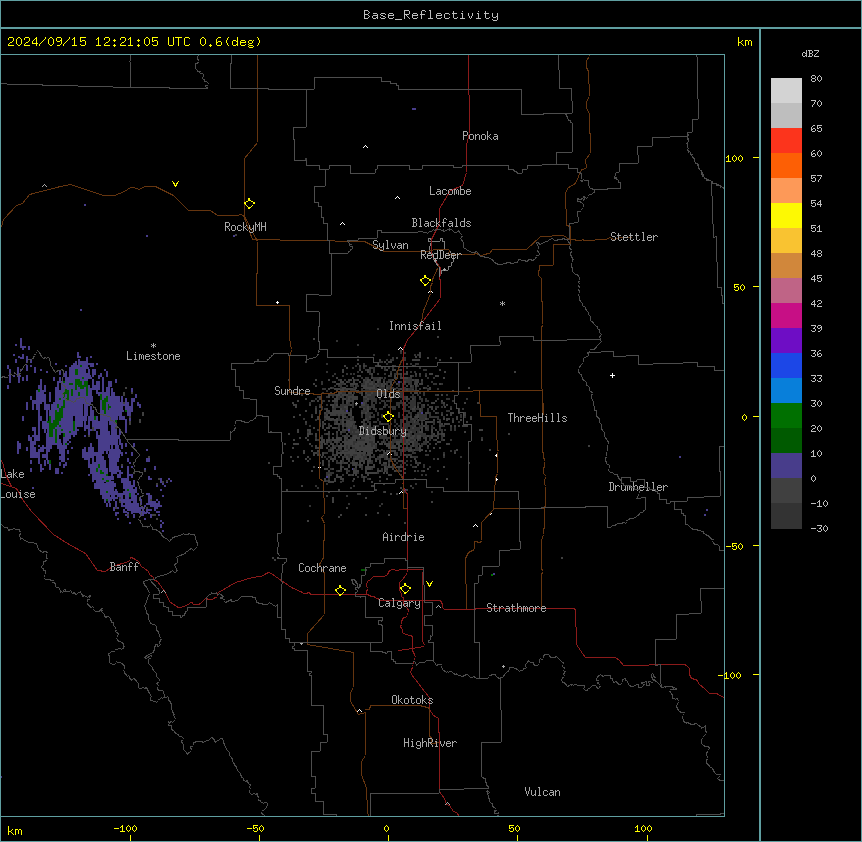Click the Strathmore label
Image resolution: width=862 pixels, height=842 pixels.
pos(516,608)
